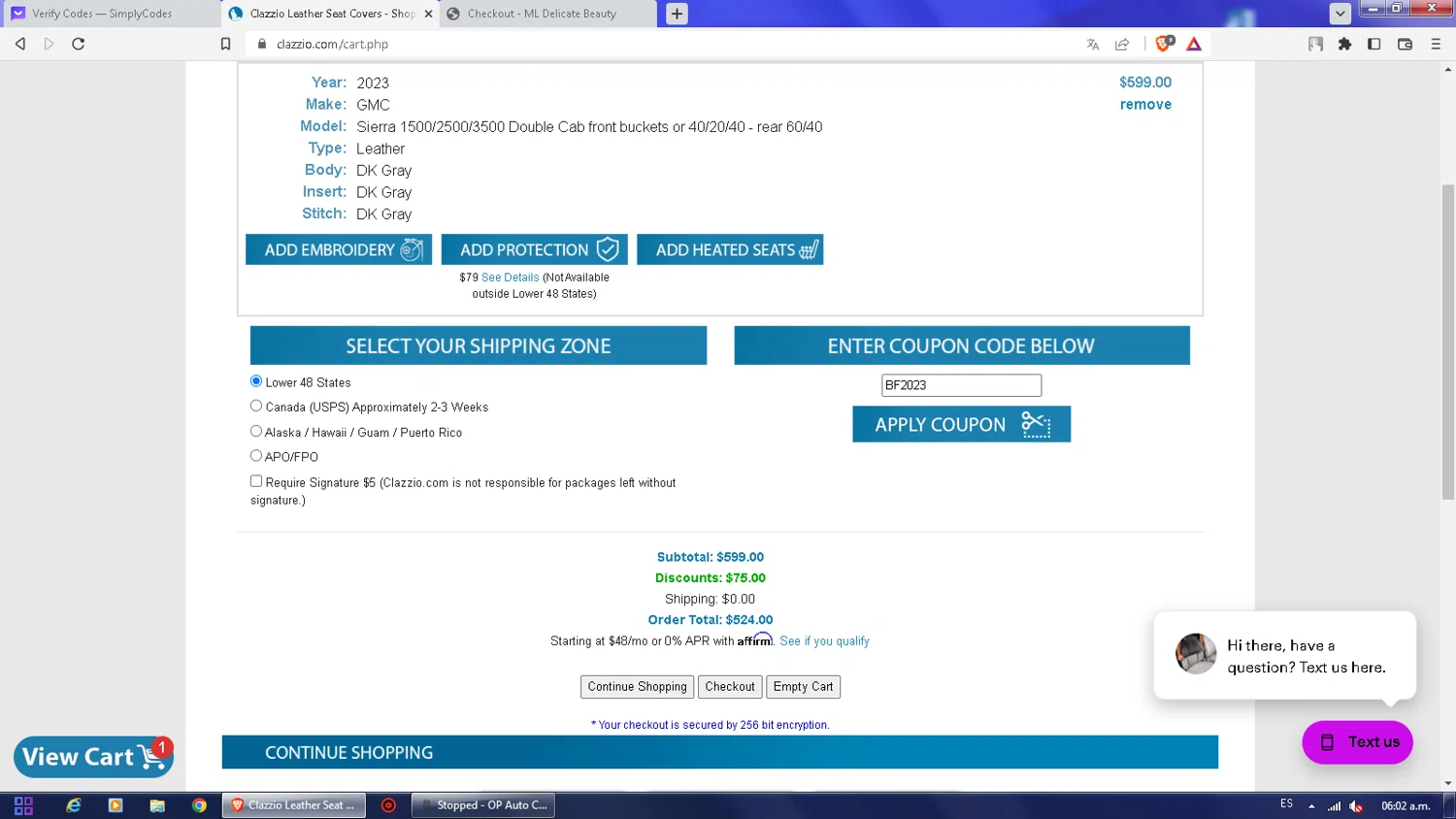Click the CONTINUE SHOPPING banner

719,752
